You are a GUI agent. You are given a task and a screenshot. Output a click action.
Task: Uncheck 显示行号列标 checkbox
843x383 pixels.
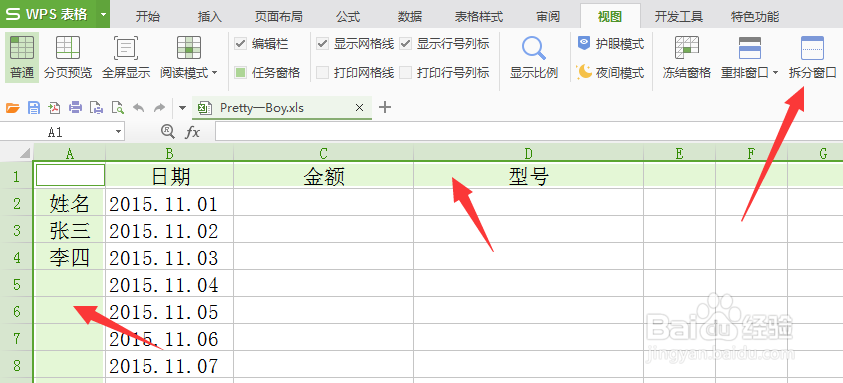(405, 44)
